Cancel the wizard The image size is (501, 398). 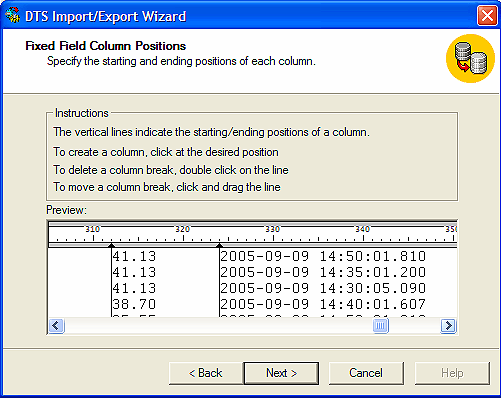[x=366, y=373]
